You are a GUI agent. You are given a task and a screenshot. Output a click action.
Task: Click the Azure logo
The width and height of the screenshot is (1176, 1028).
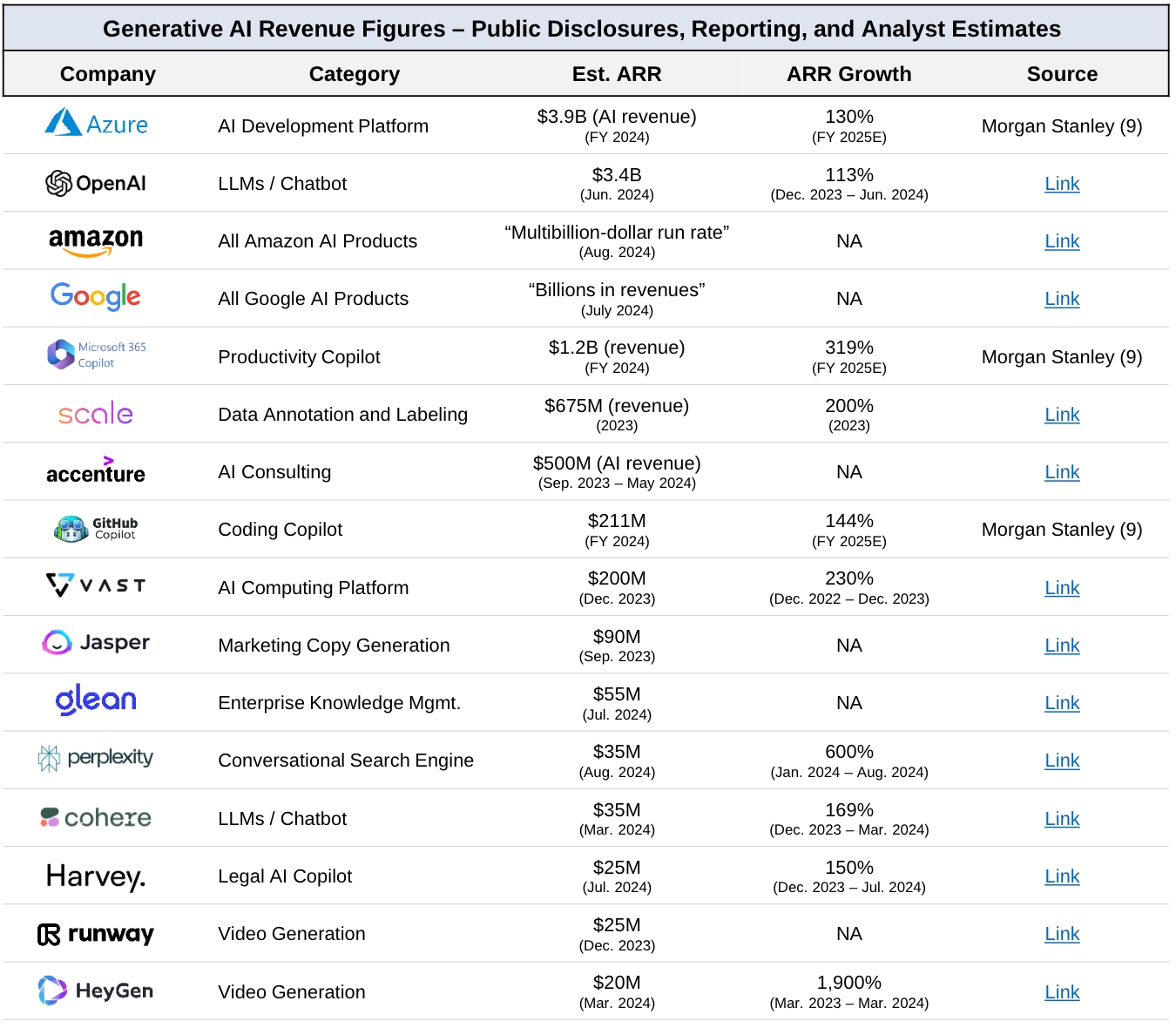point(96,124)
